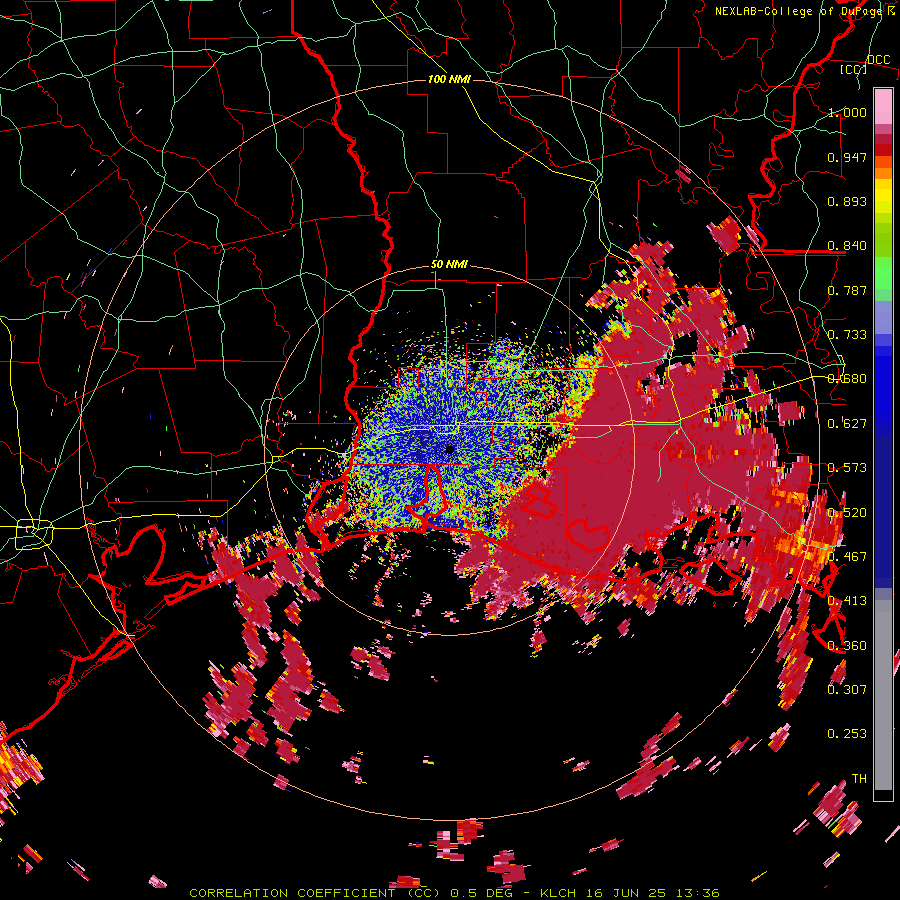Click the TH label at legend bottom
Image resolution: width=900 pixels, height=900 pixels.
[859, 779]
